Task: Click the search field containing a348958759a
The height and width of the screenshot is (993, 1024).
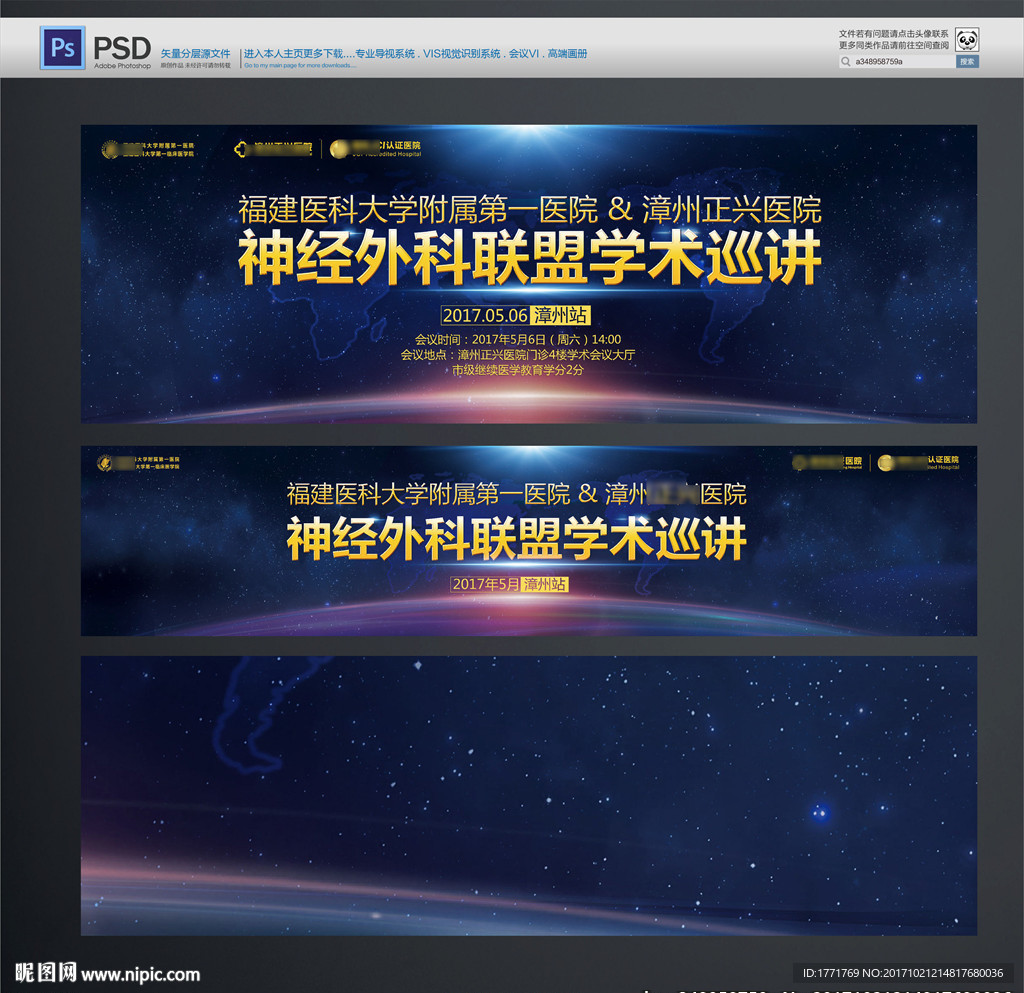Action: point(897,61)
